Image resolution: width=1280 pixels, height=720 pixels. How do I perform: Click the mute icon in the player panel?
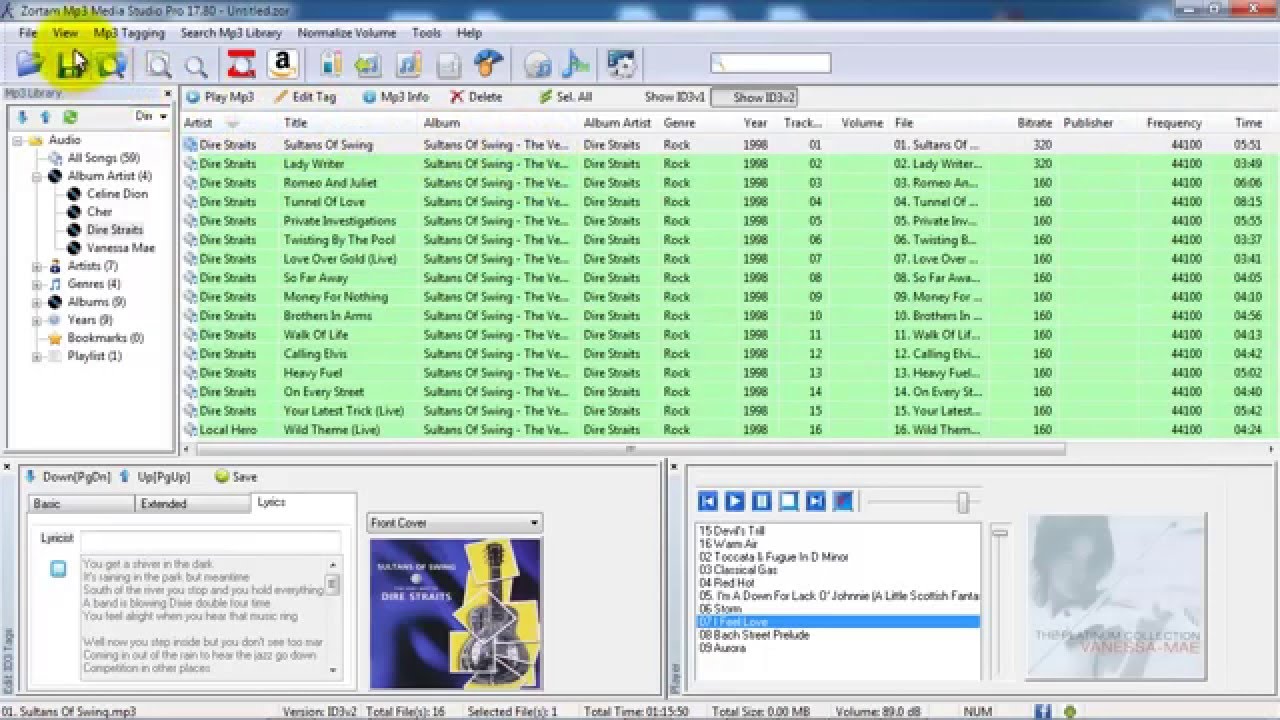pyautogui.click(x=843, y=501)
